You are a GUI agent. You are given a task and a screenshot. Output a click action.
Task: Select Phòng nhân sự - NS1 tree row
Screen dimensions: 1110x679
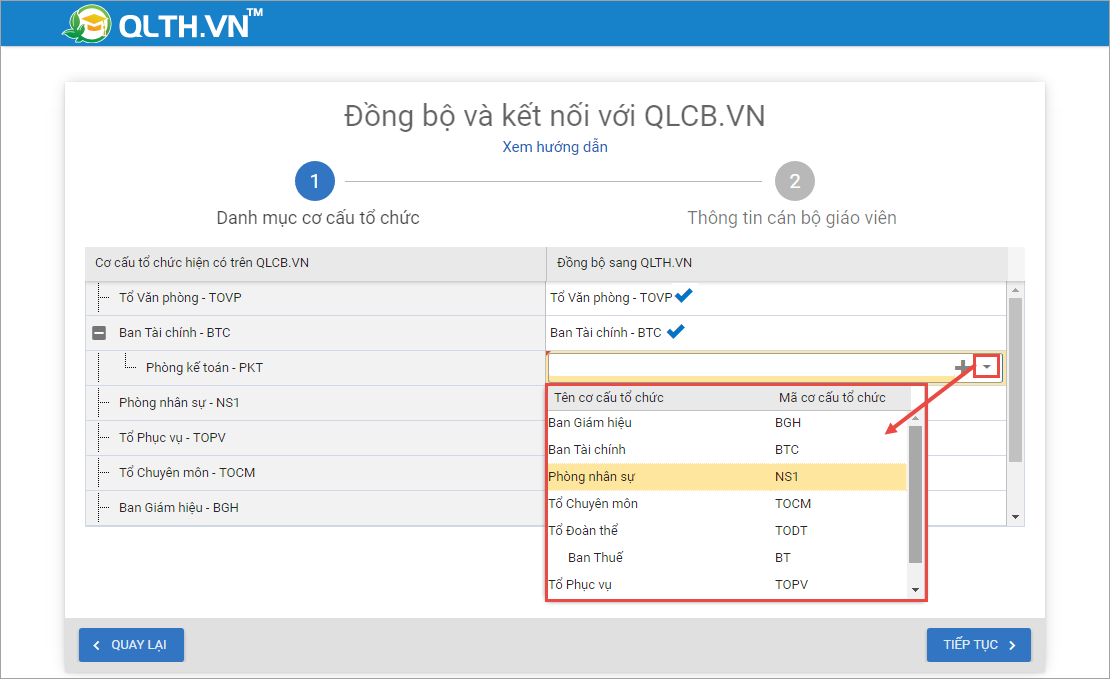(315, 402)
